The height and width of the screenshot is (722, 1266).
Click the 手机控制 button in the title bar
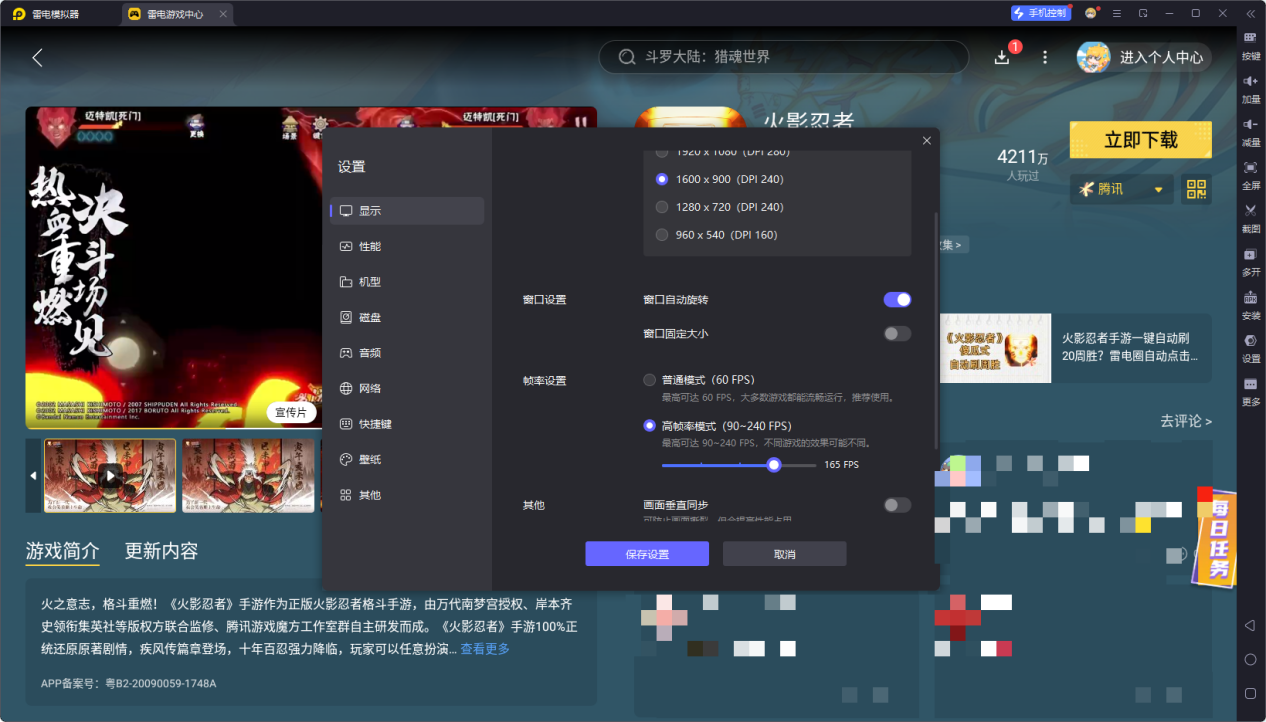(1040, 13)
